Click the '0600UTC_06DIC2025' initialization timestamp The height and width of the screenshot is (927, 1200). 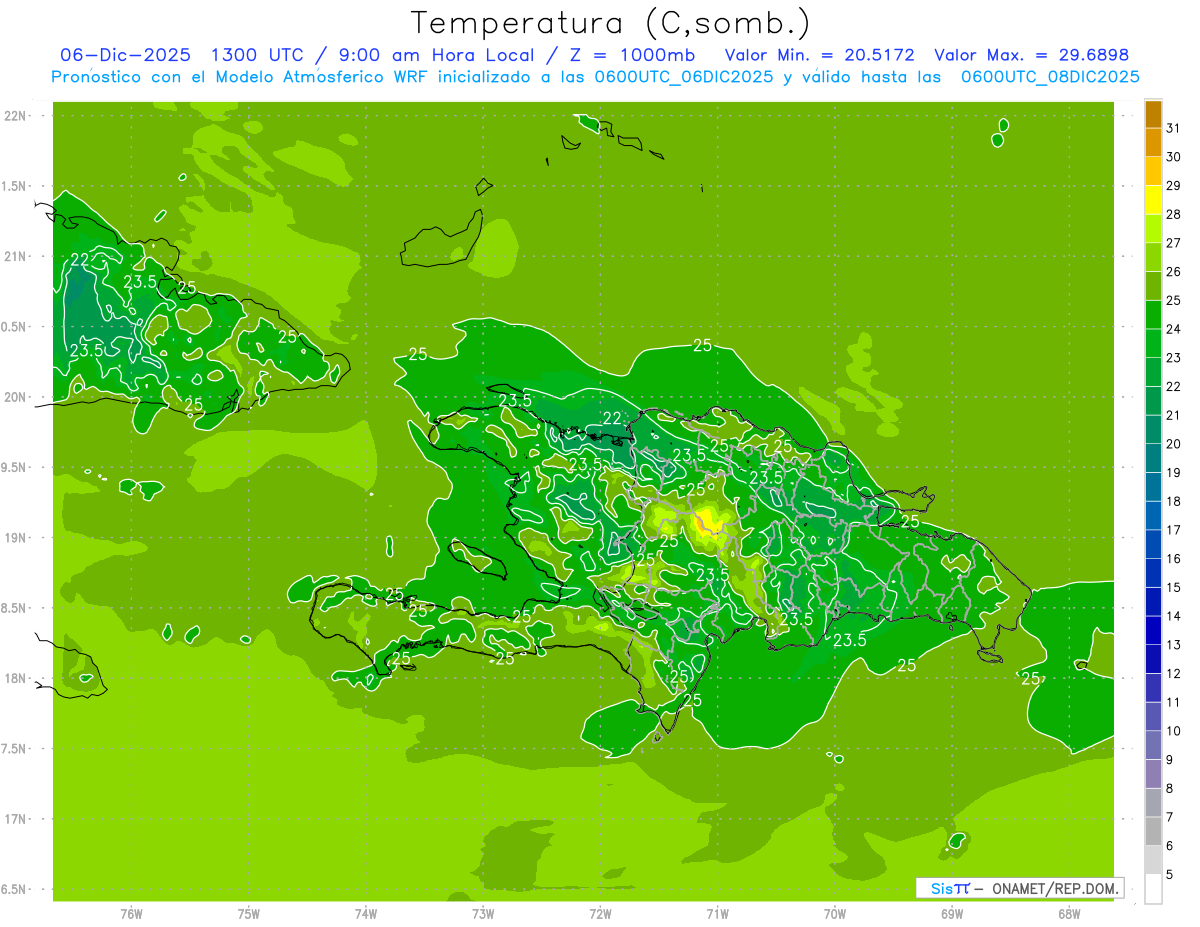click(x=683, y=77)
